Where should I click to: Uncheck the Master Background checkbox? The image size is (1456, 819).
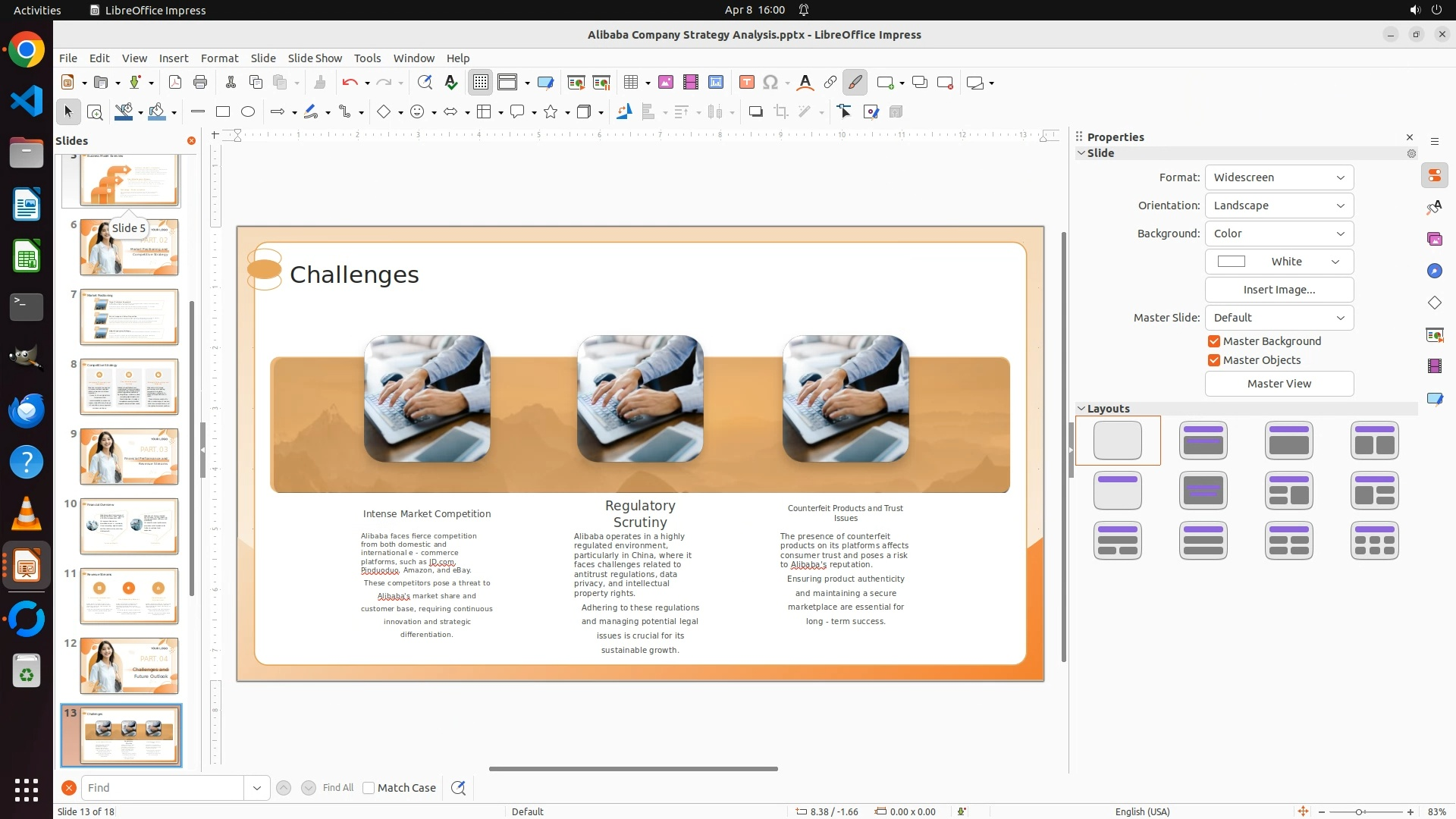[1214, 341]
